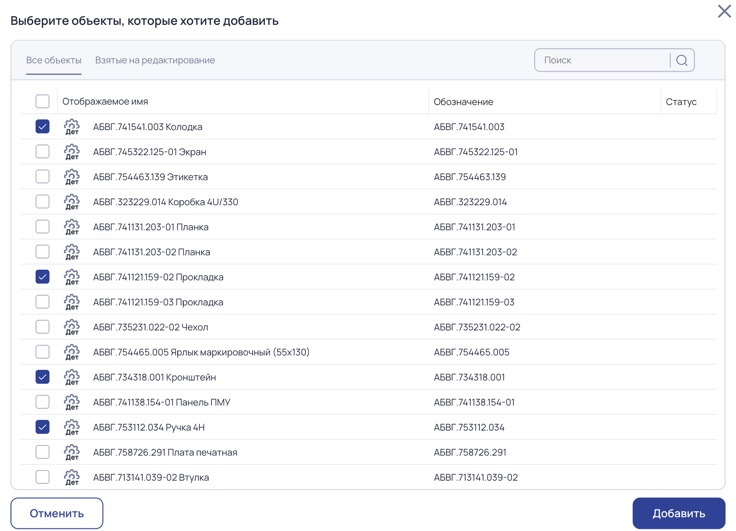Uncheck the 741121.159-02 Прокладка checkbox
736x531 pixels.
tap(42, 277)
